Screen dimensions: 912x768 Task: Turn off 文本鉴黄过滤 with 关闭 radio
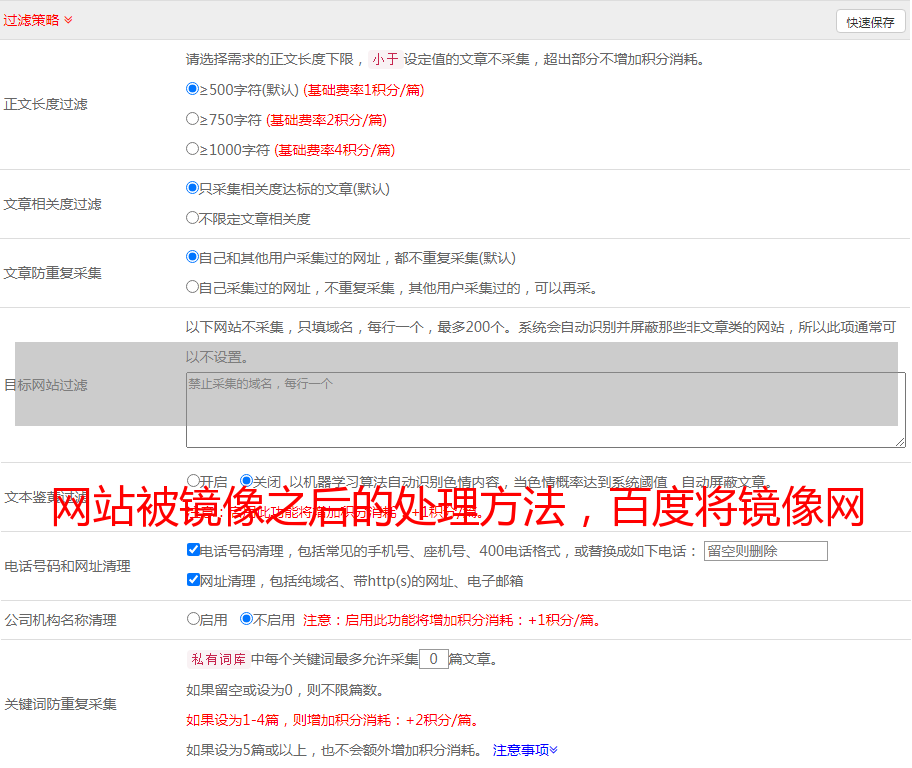[x=247, y=481]
